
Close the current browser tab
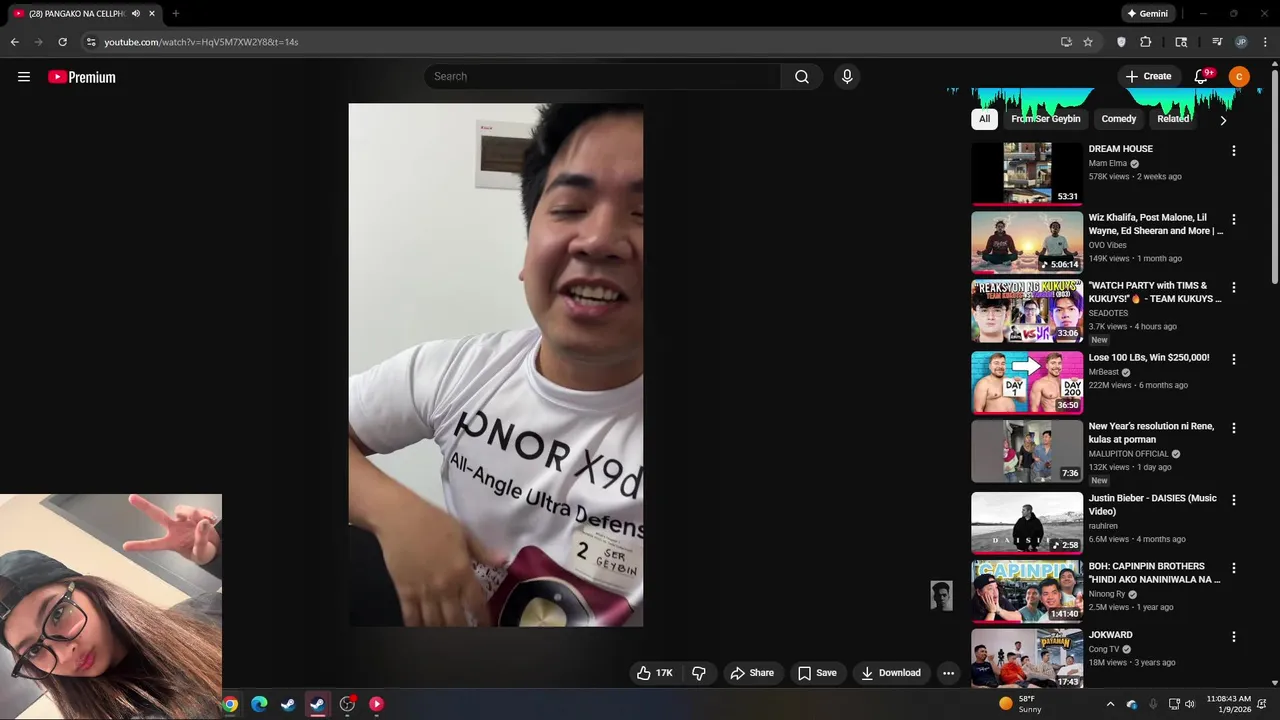(152, 14)
